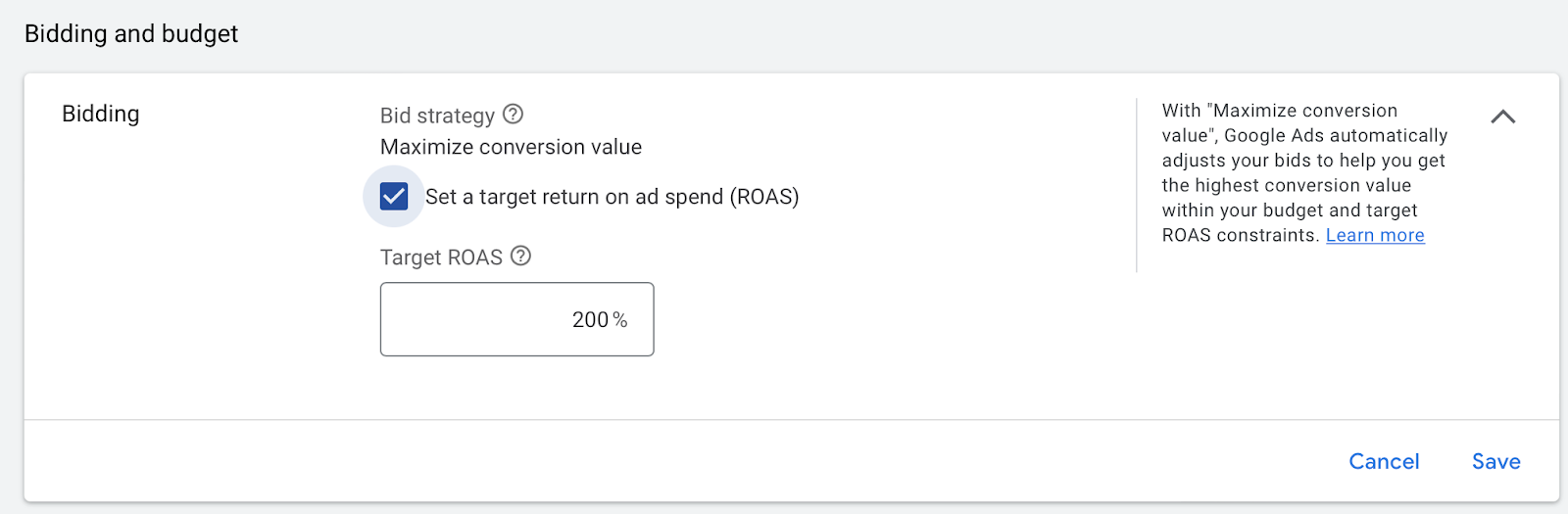Image resolution: width=1568 pixels, height=514 pixels.
Task: Open the Target ROAS help tooltip icon
Action: coord(521,257)
